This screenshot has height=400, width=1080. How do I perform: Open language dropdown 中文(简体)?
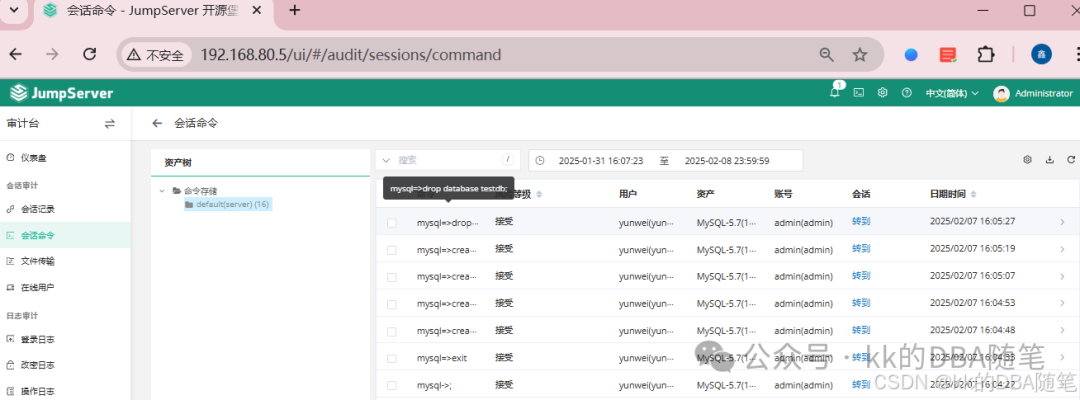click(952, 93)
